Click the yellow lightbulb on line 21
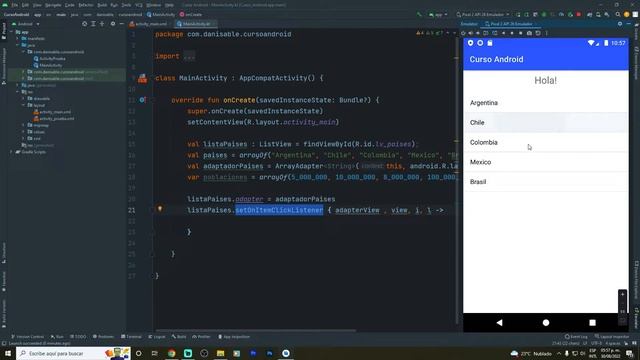This screenshot has width=640, height=360. coord(160,209)
